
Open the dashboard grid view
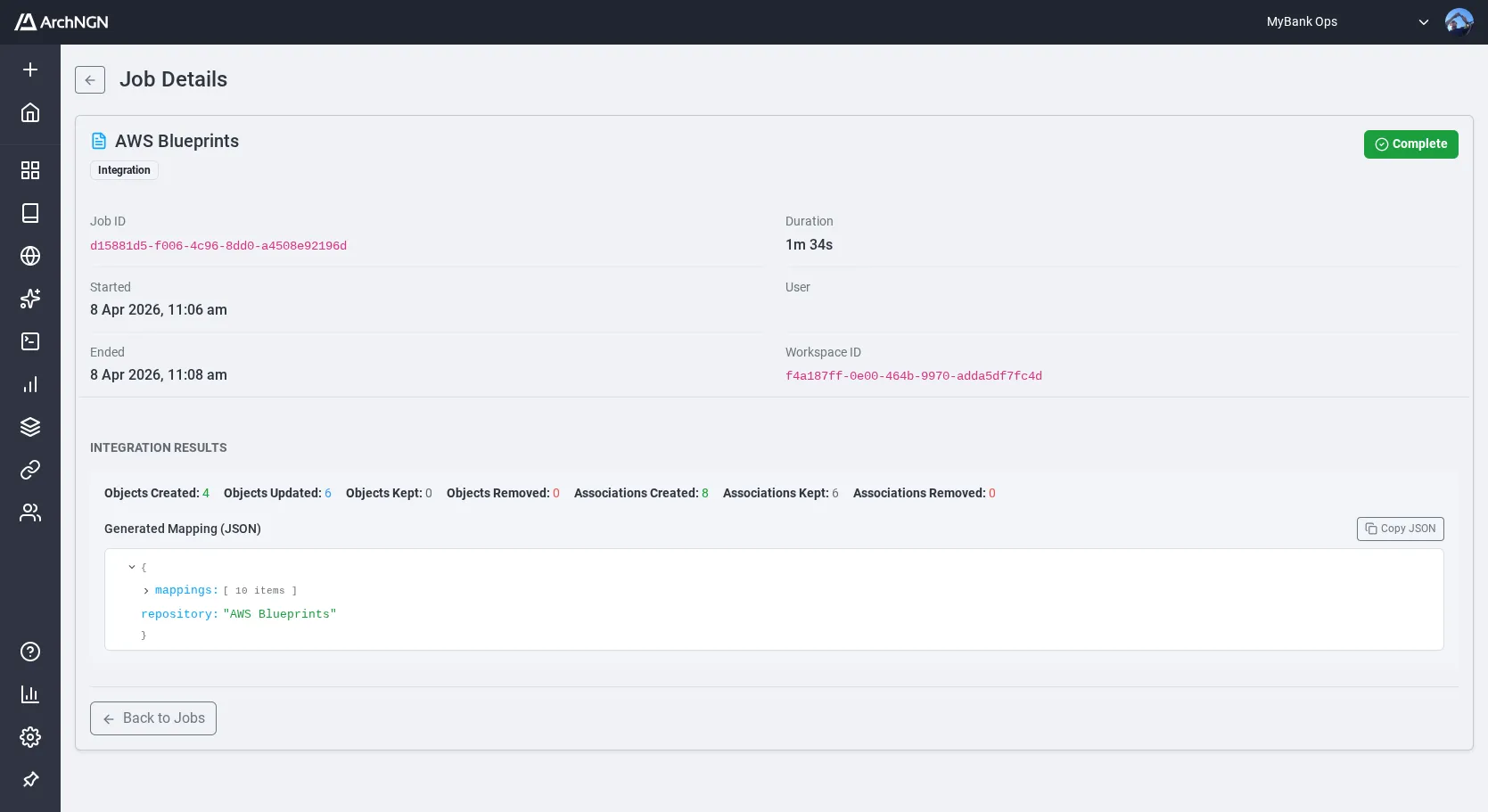tap(30, 170)
